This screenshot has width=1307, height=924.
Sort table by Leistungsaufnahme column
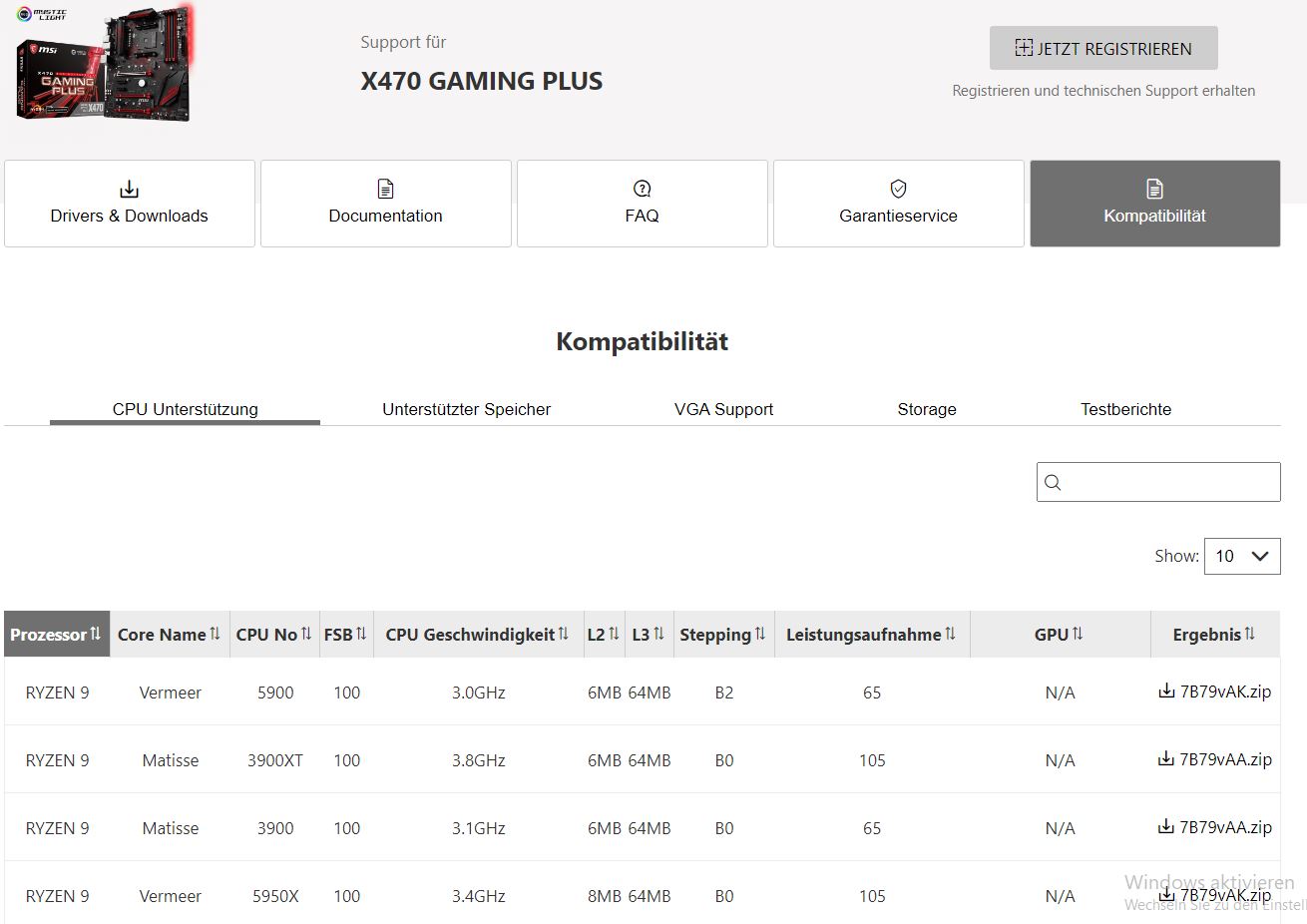click(x=871, y=634)
